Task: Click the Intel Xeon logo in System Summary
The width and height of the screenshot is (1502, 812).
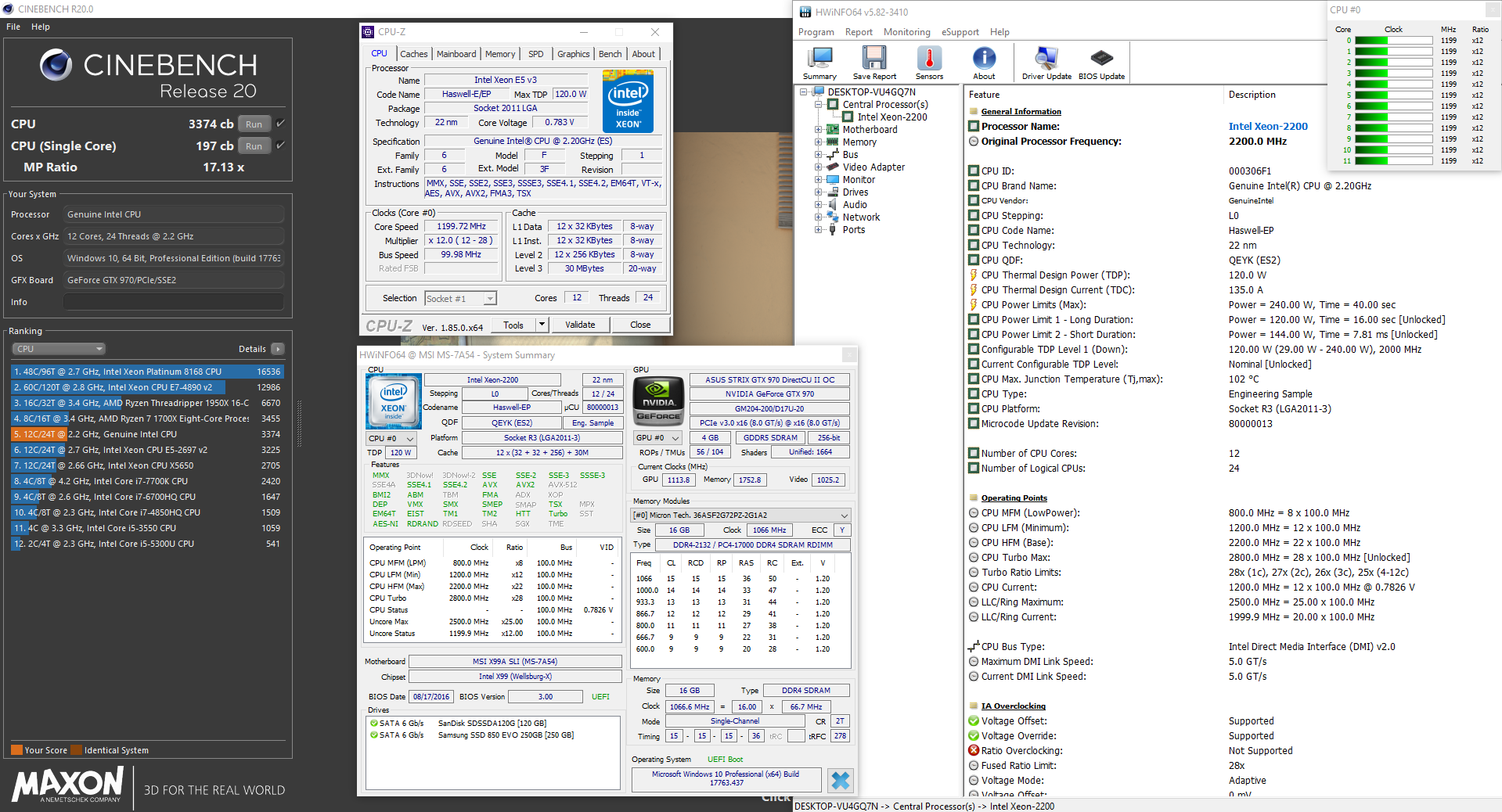Action: pyautogui.click(x=393, y=400)
